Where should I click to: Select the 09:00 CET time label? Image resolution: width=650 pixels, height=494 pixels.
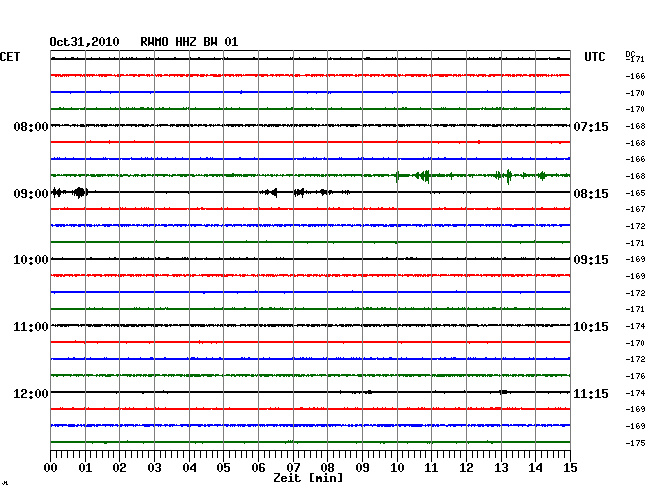coord(31,194)
